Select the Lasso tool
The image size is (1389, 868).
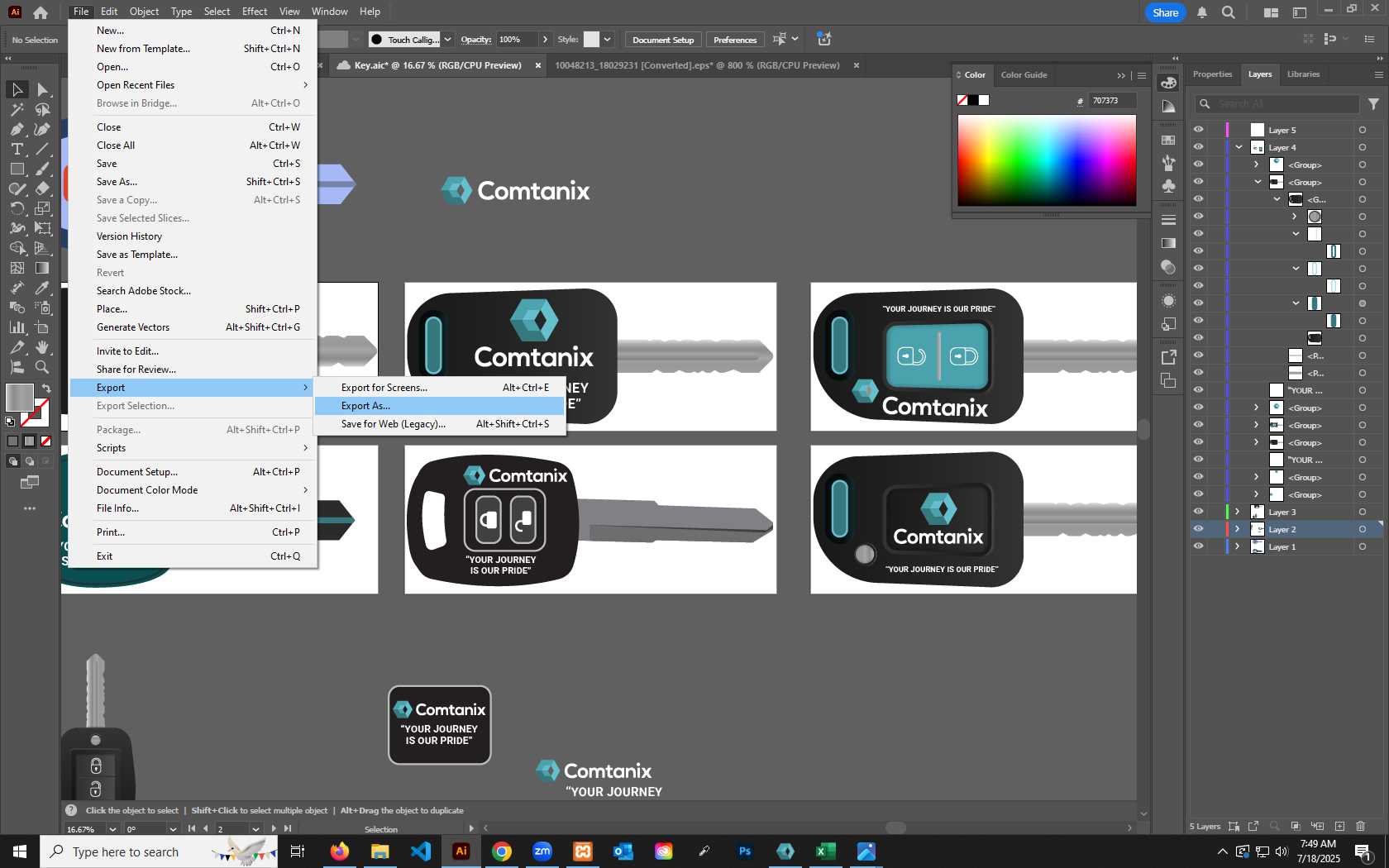[43, 109]
